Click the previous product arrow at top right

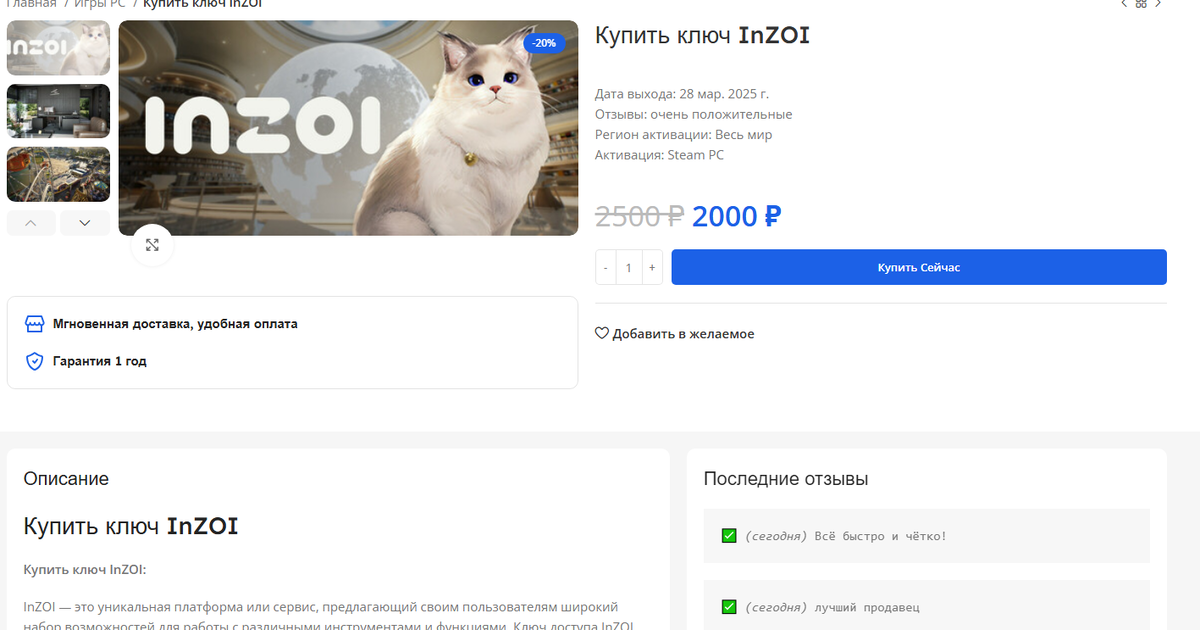[1124, 4]
